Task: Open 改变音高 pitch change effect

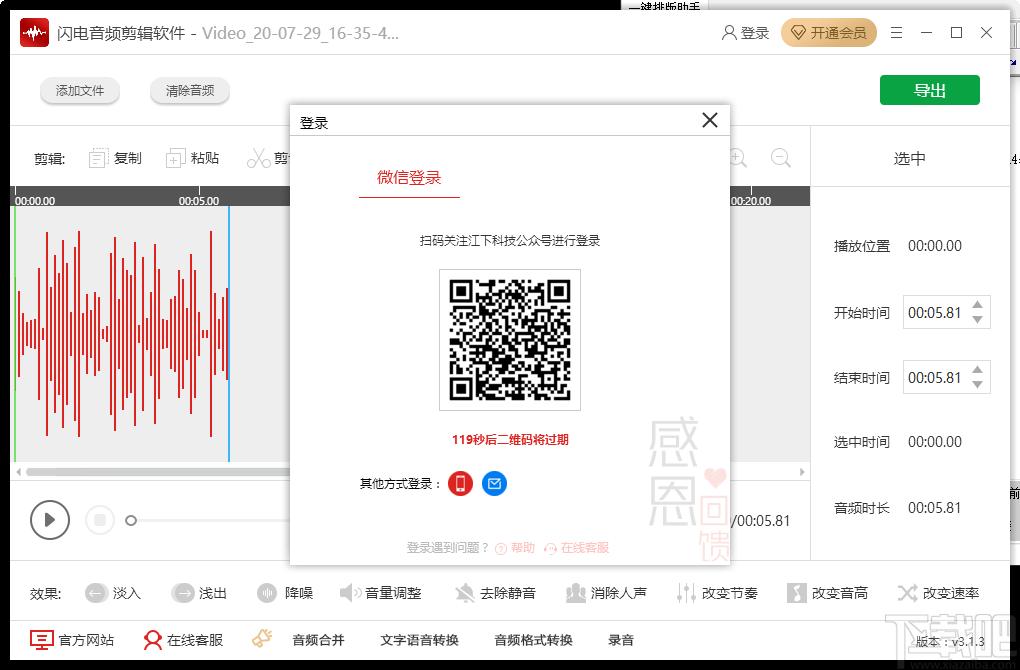Action: click(827, 593)
